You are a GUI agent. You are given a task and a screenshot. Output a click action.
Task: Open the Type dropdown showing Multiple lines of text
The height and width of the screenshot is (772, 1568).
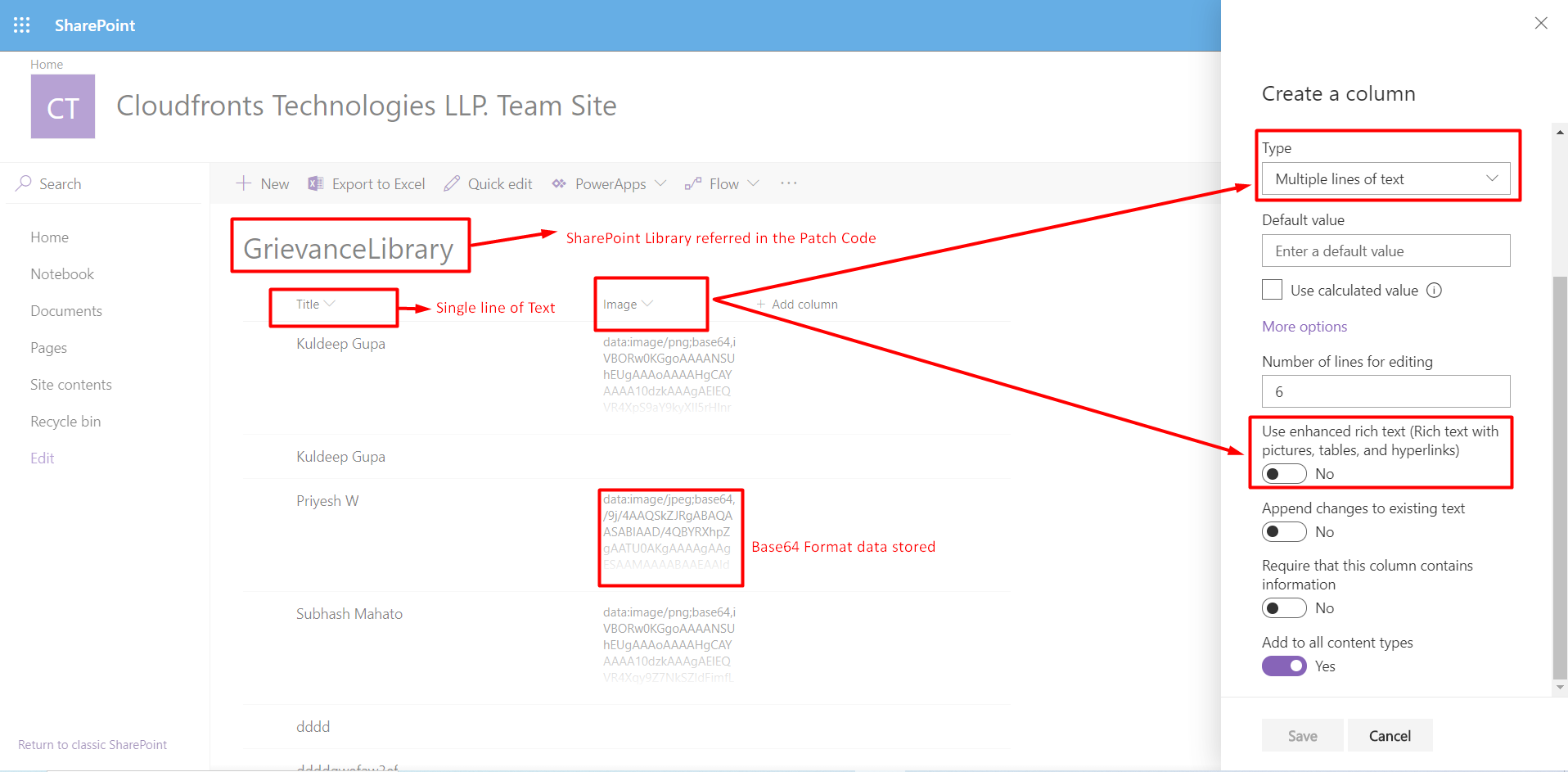(x=1386, y=178)
